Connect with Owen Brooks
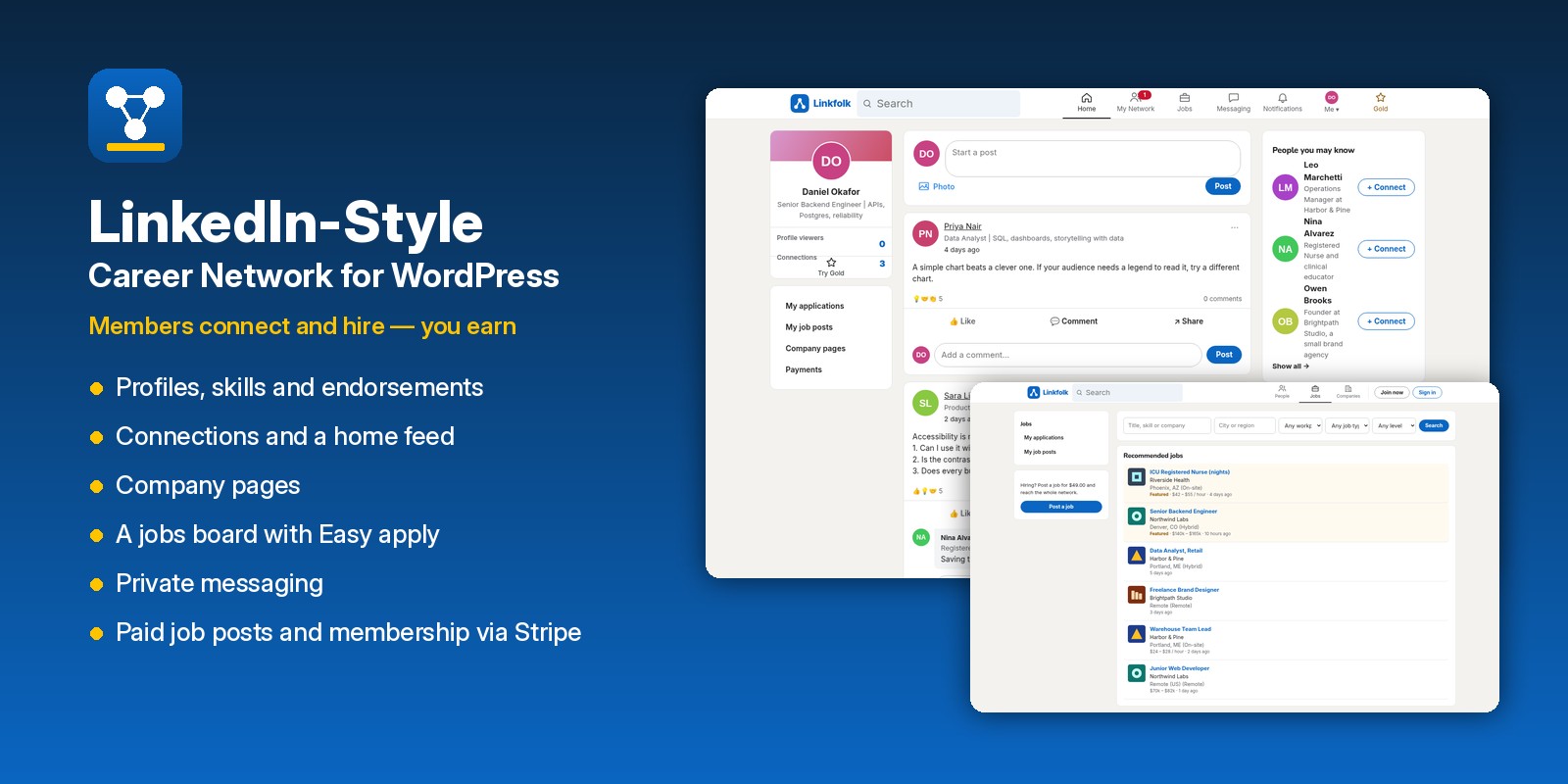The height and width of the screenshot is (784, 1568). click(x=1386, y=321)
